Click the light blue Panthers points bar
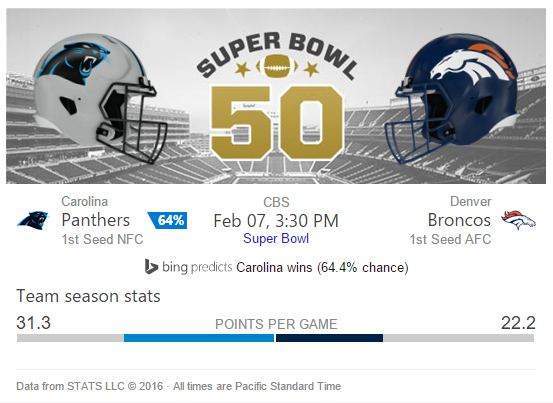The image size is (553, 403). [x=199, y=338]
